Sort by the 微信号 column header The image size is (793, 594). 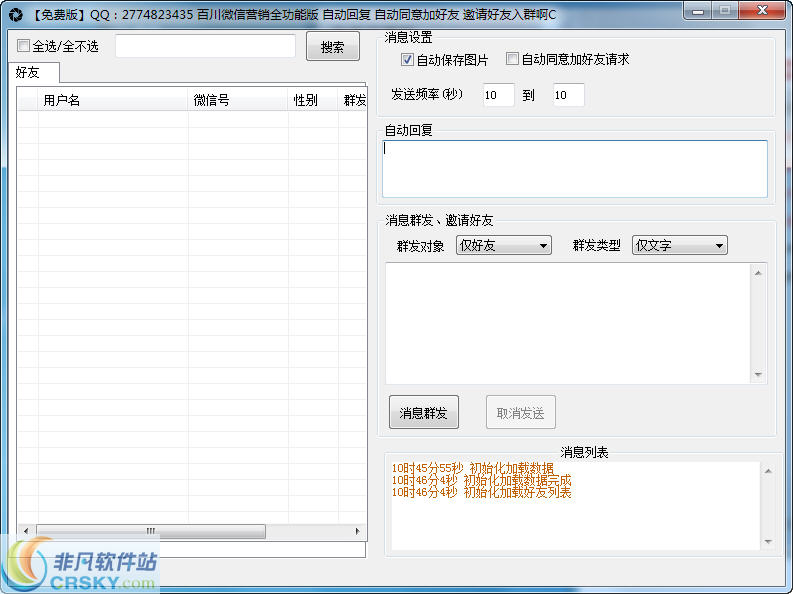[238, 100]
